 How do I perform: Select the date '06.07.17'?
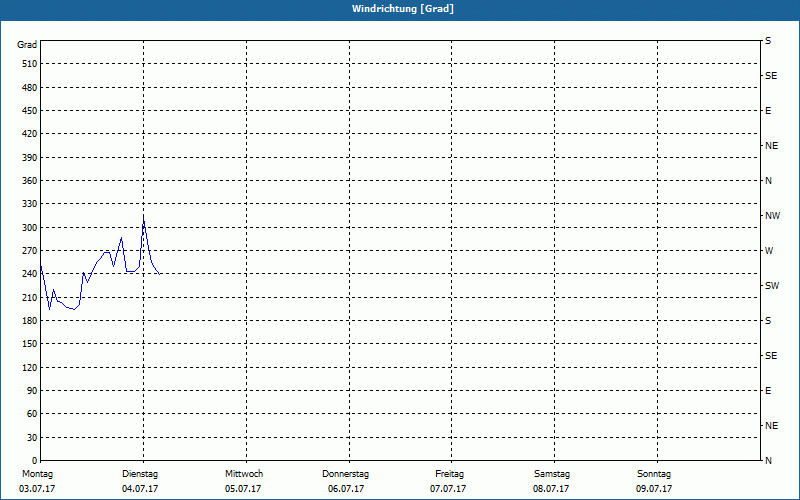pos(346,489)
